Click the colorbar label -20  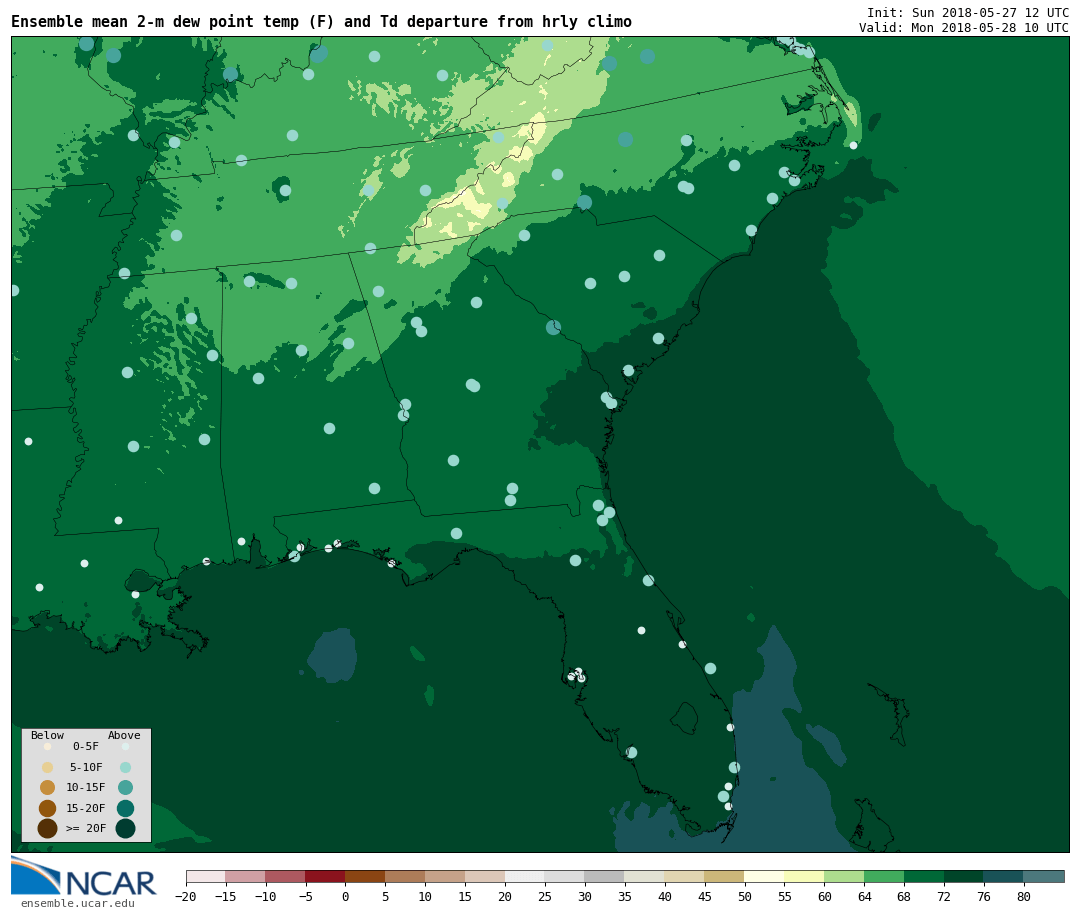tap(186, 896)
